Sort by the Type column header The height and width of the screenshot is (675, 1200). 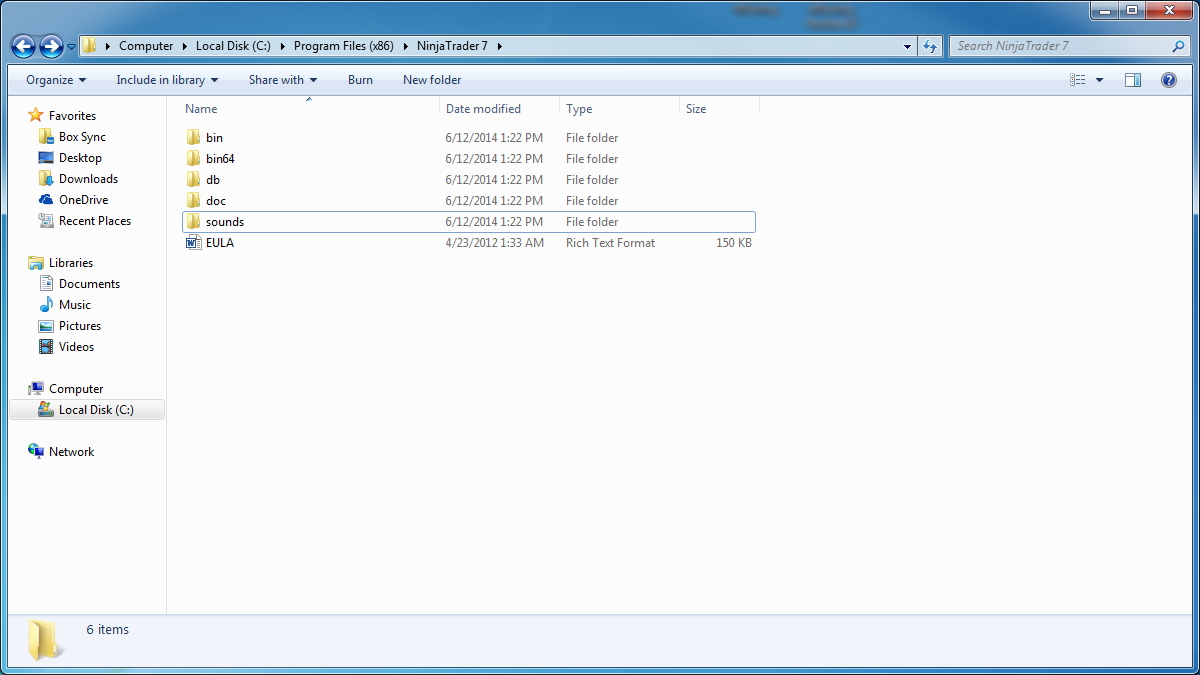click(619, 109)
